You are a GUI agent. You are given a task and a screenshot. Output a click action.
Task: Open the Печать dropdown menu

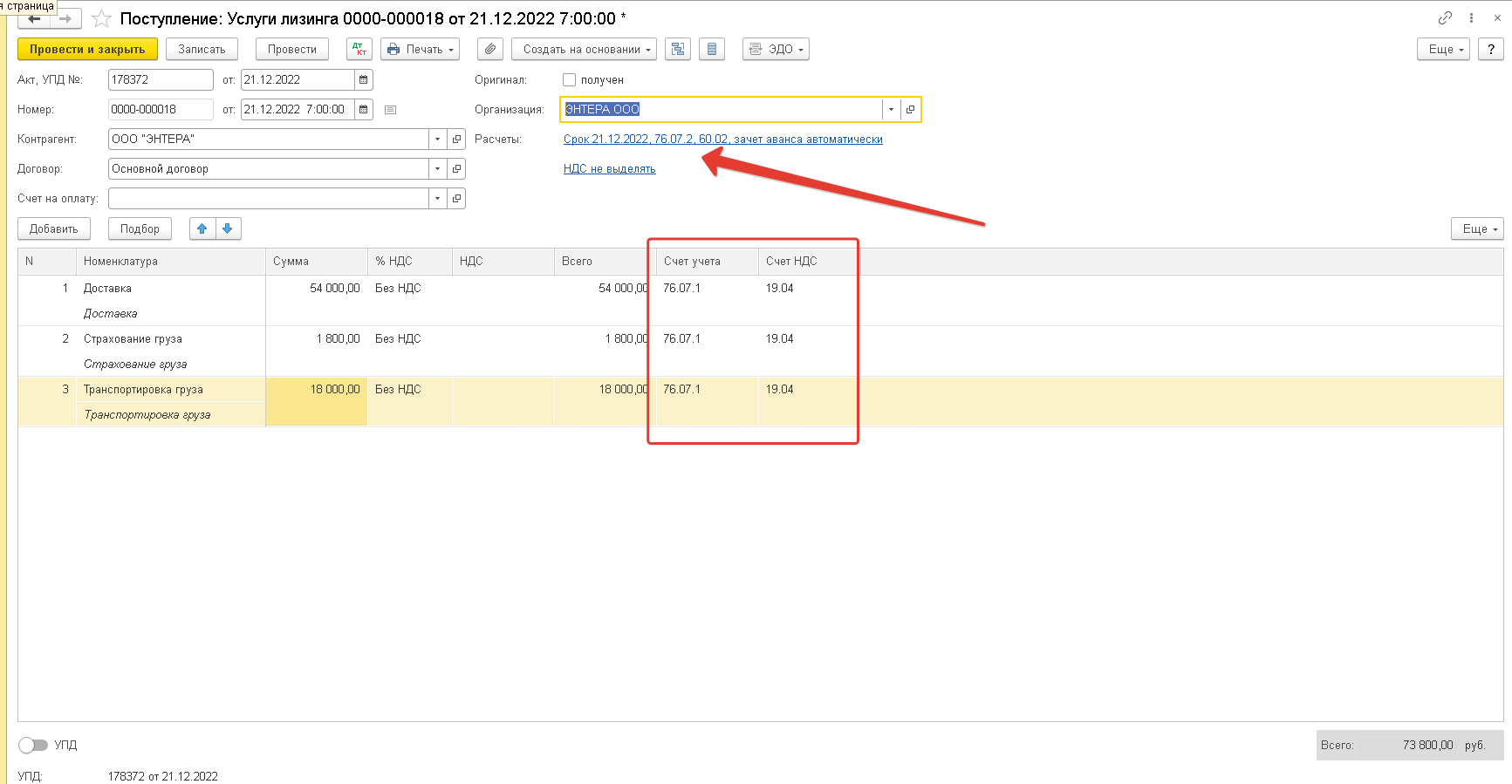click(x=421, y=50)
